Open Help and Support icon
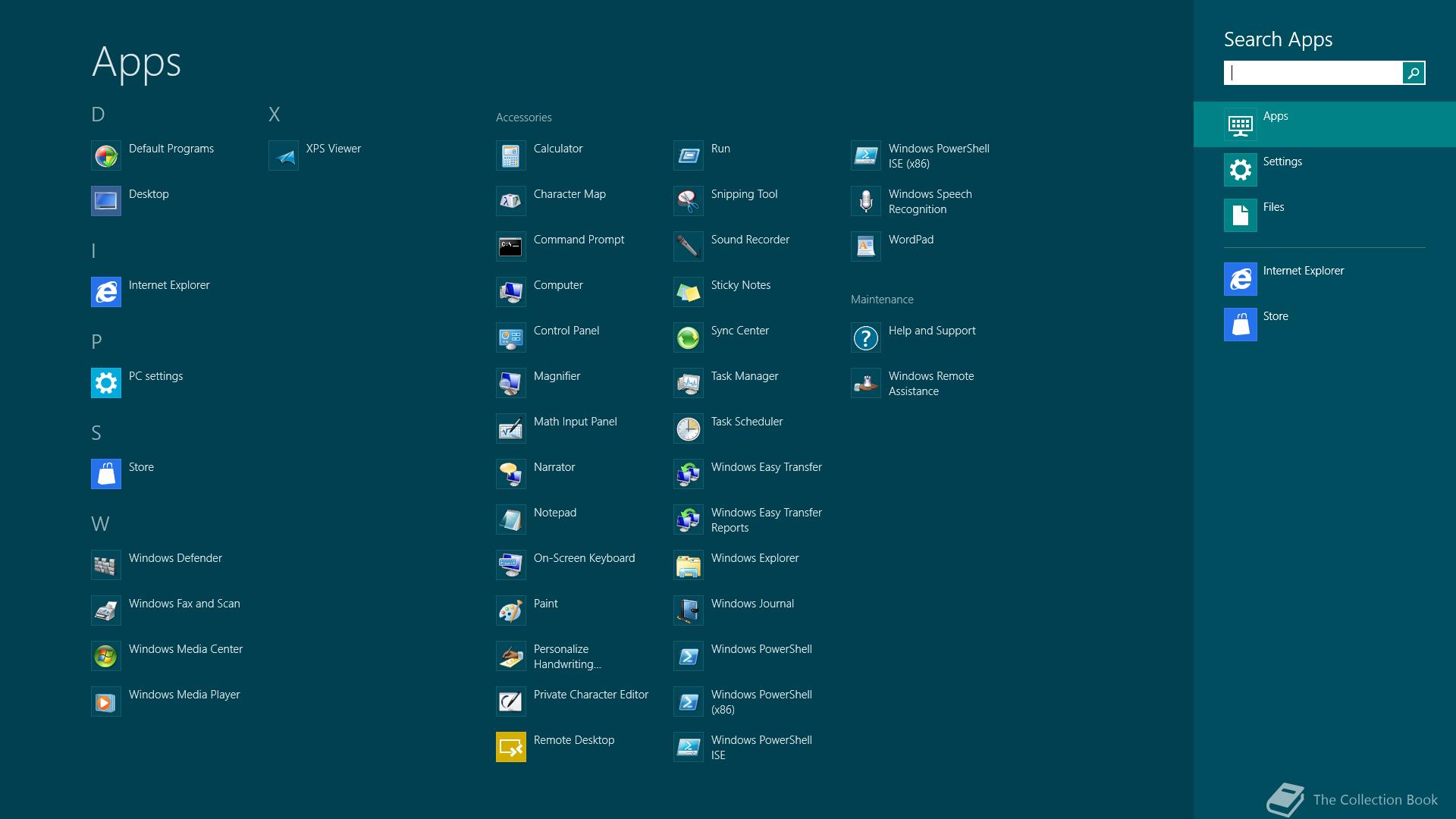Image resolution: width=1456 pixels, height=819 pixels. (865, 337)
